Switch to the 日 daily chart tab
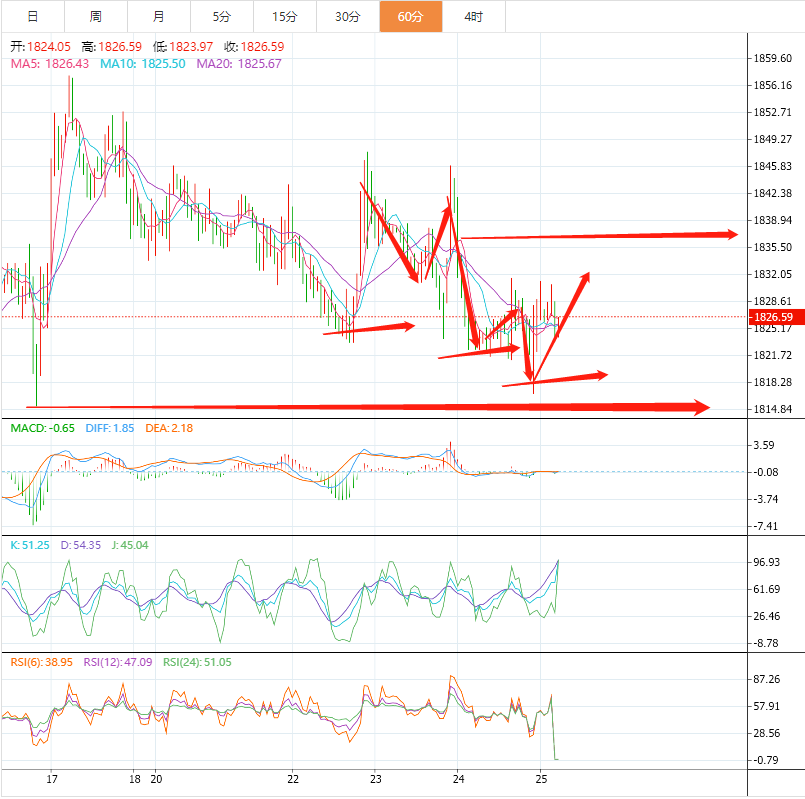 click(33, 16)
